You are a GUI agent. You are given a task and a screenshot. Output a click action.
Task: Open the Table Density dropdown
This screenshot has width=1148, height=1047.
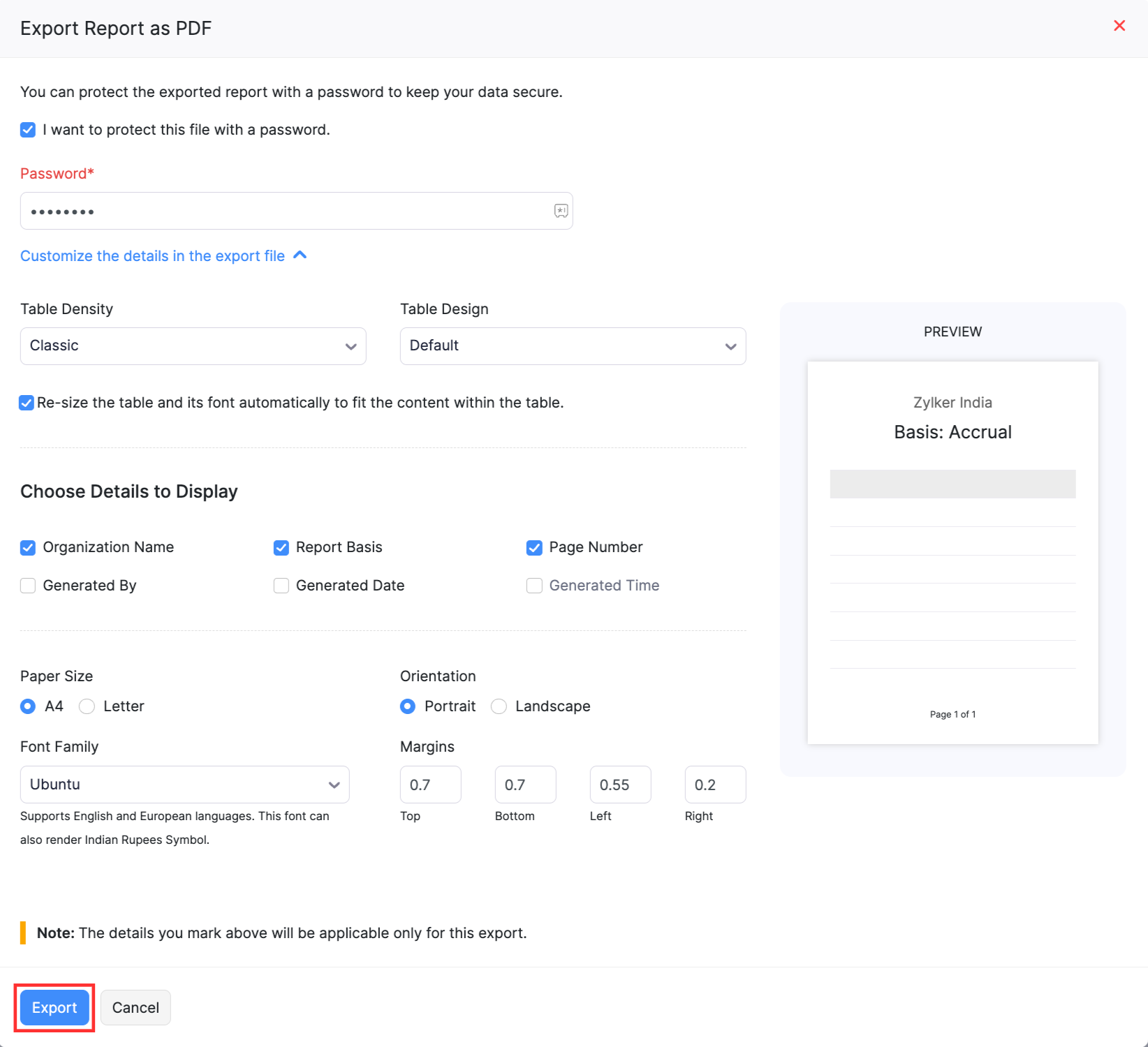[x=193, y=346]
